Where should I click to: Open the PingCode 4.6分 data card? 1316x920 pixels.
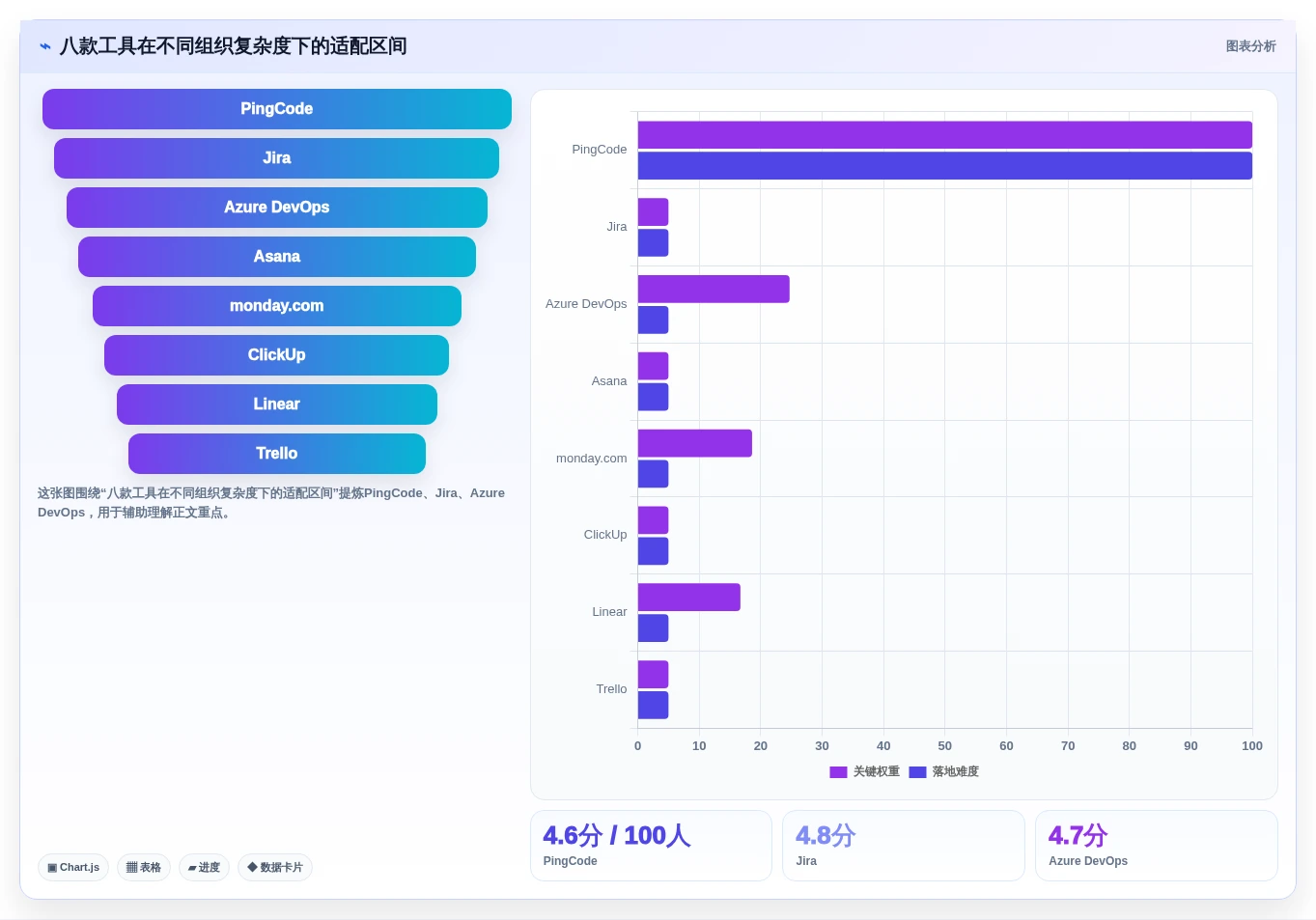pyautogui.click(x=651, y=846)
